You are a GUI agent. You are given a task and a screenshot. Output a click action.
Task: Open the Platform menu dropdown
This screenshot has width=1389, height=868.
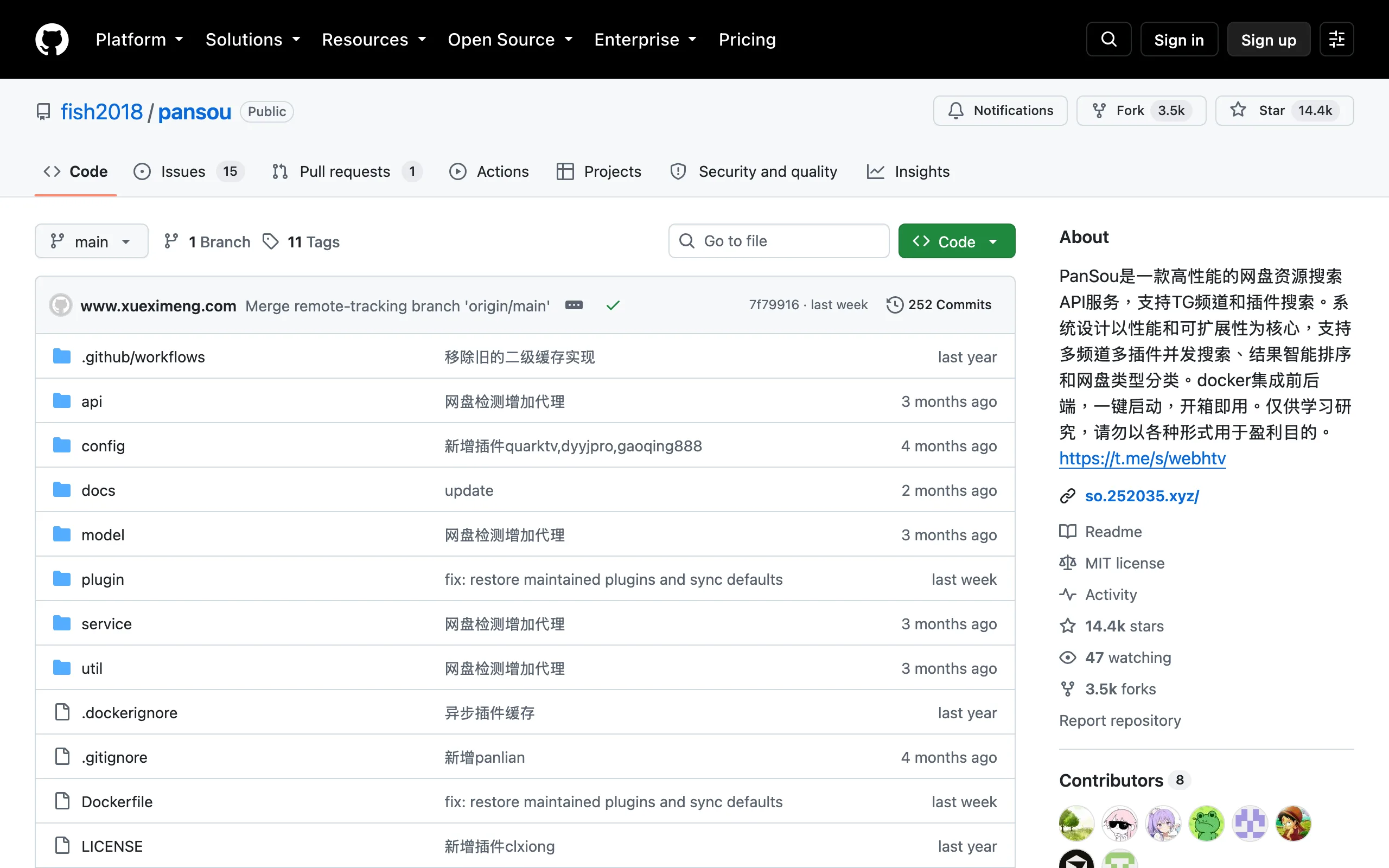point(139,39)
